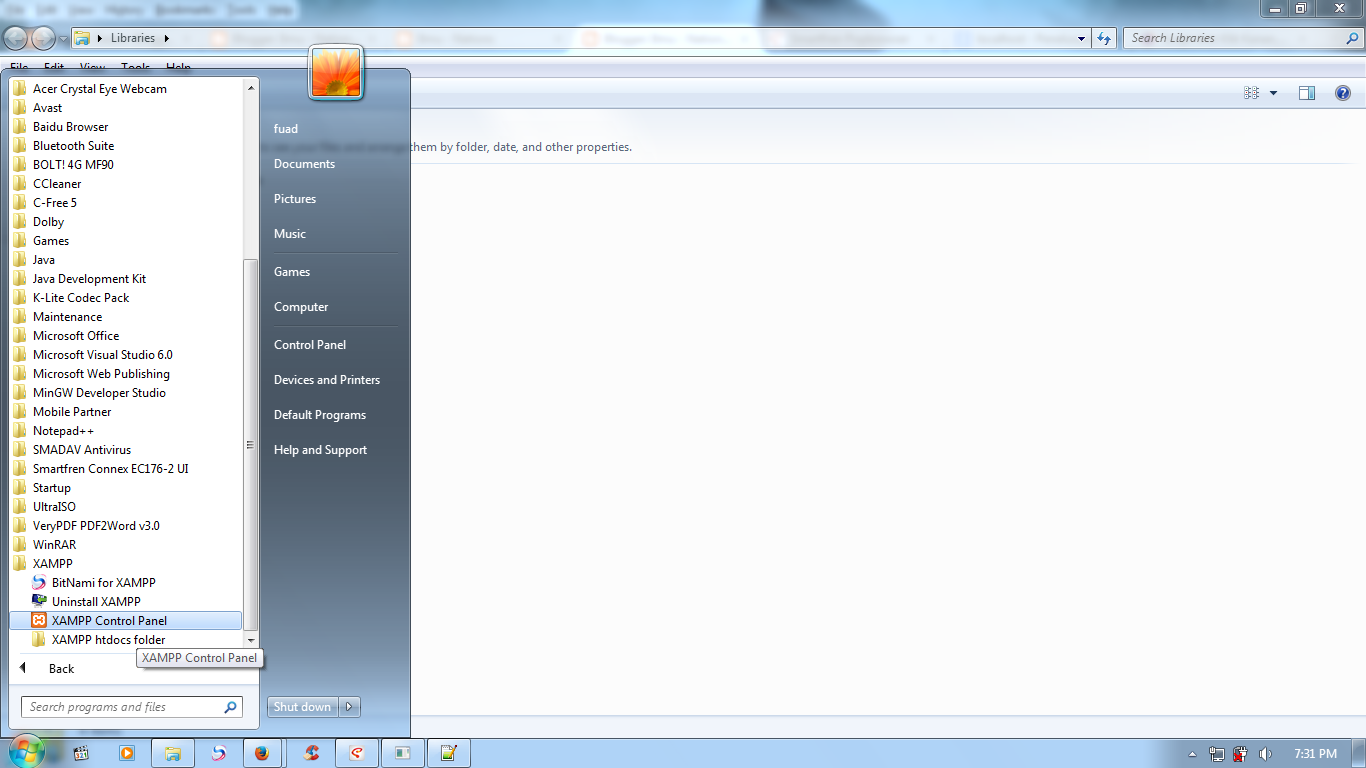Expand the Shut down options arrow
This screenshot has width=1366, height=768.
point(349,706)
